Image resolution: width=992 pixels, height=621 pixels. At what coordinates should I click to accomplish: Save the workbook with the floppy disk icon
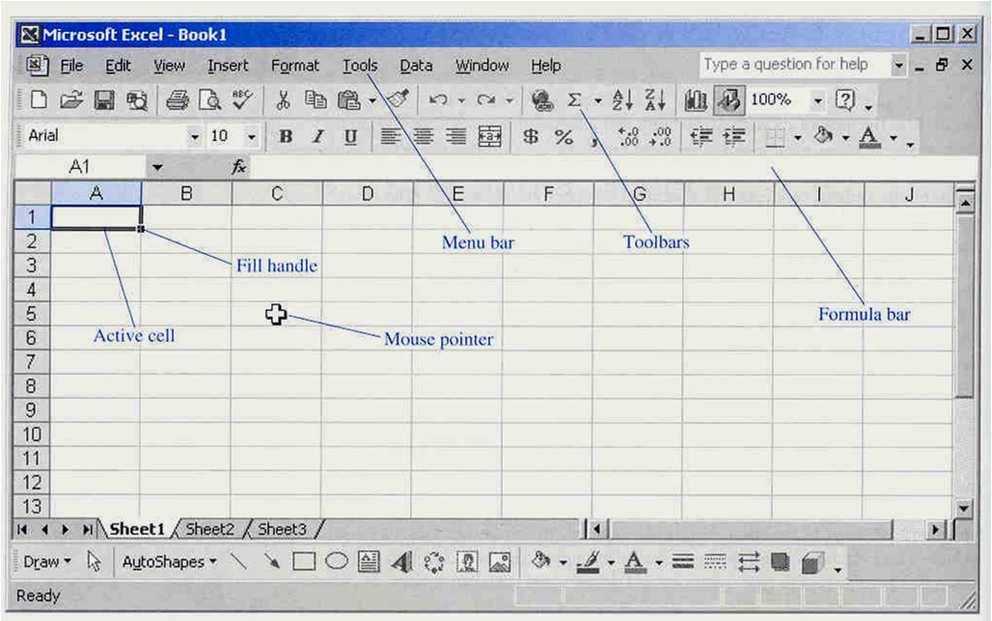coord(104,100)
